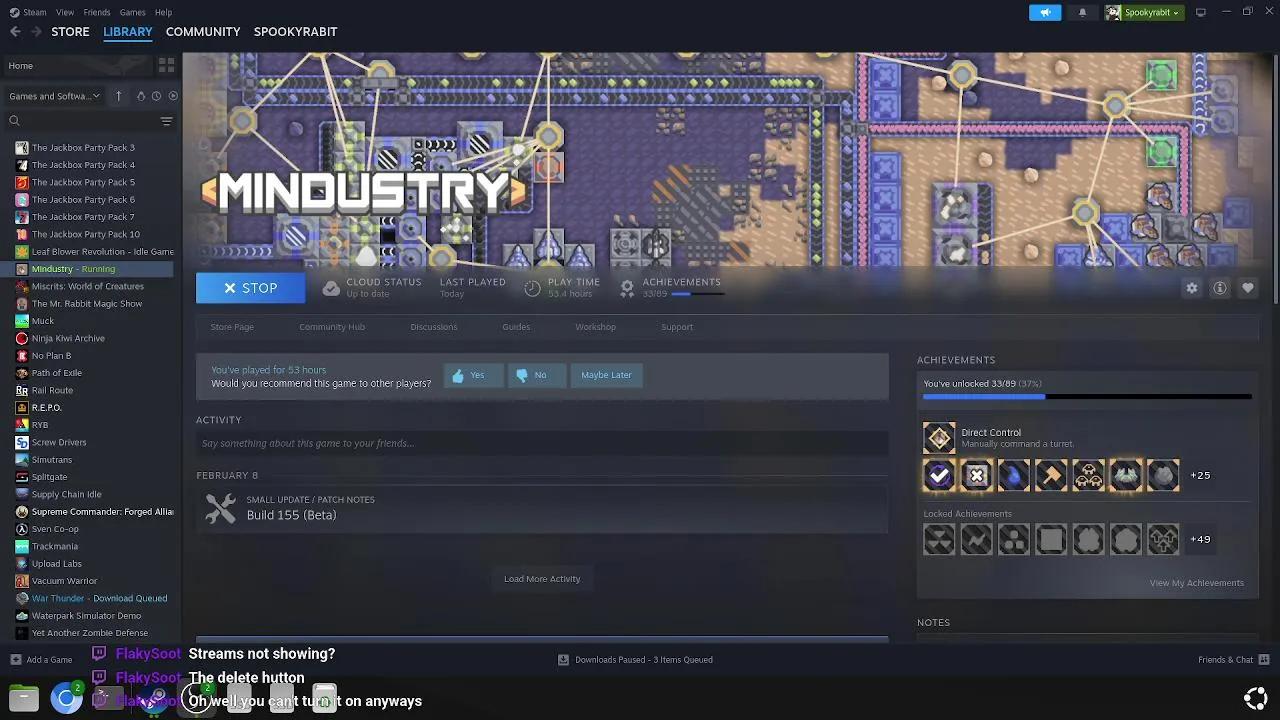Open Friends & Chat
This screenshot has width=1280, height=720.
click(1233, 660)
